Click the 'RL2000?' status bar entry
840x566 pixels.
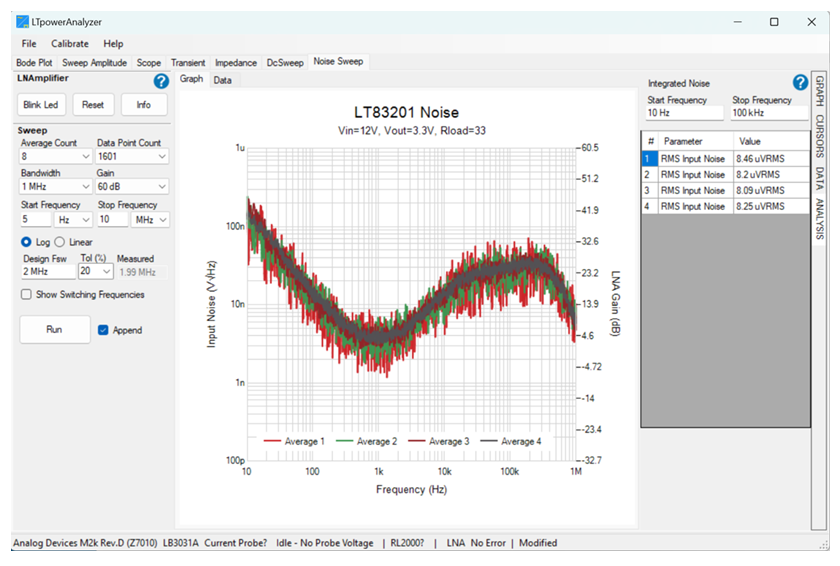(407, 543)
